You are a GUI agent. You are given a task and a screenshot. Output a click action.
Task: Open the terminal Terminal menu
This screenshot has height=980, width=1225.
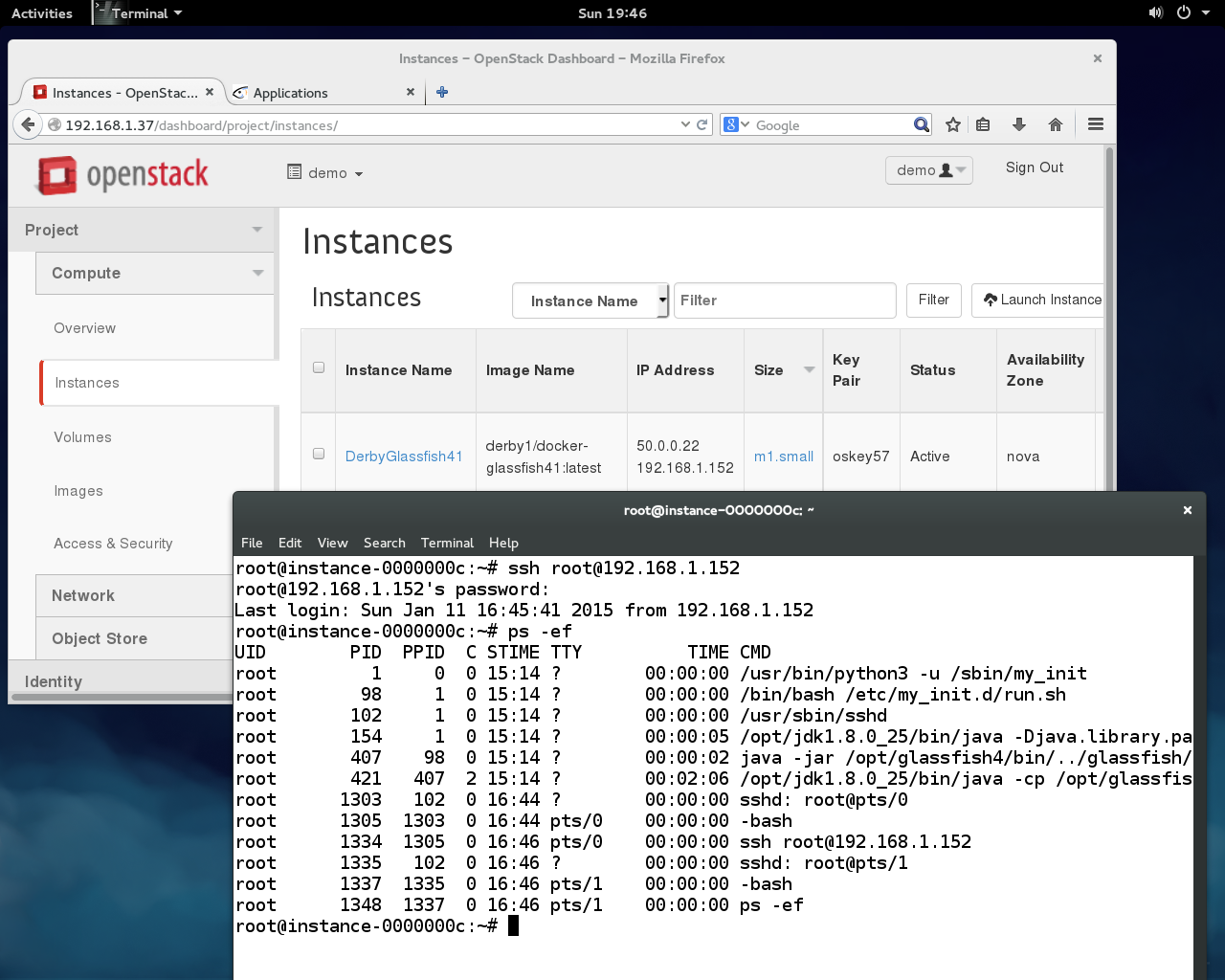coord(447,543)
